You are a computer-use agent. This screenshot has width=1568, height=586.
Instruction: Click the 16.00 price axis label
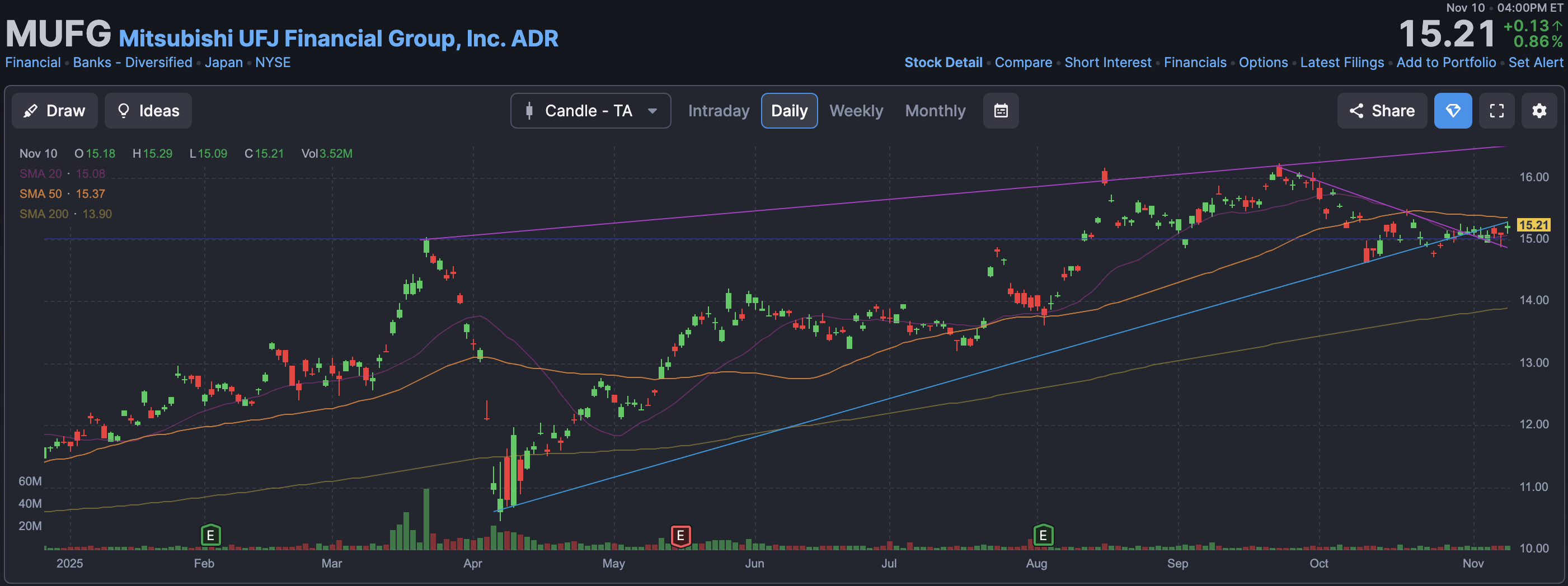(x=1533, y=177)
